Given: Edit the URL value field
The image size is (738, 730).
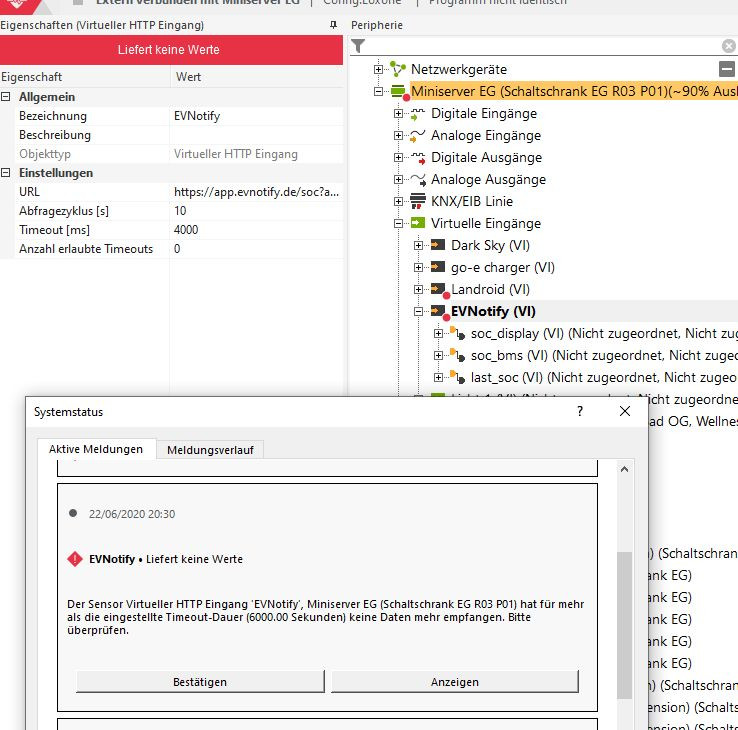Looking at the screenshot, I should tap(257, 192).
